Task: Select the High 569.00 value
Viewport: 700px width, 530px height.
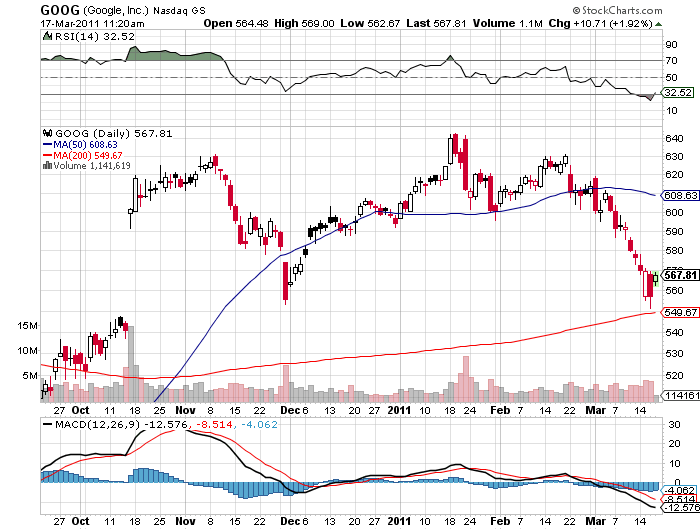Action: click(x=304, y=23)
